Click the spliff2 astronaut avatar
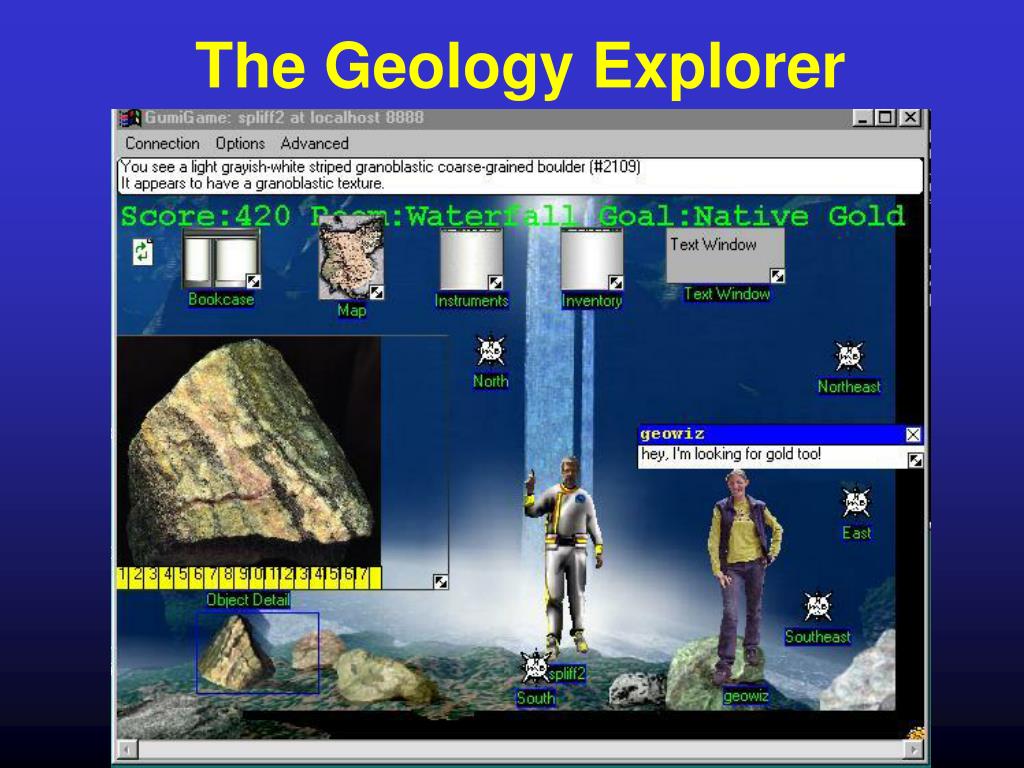1024x768 pixels. (564, 555)
